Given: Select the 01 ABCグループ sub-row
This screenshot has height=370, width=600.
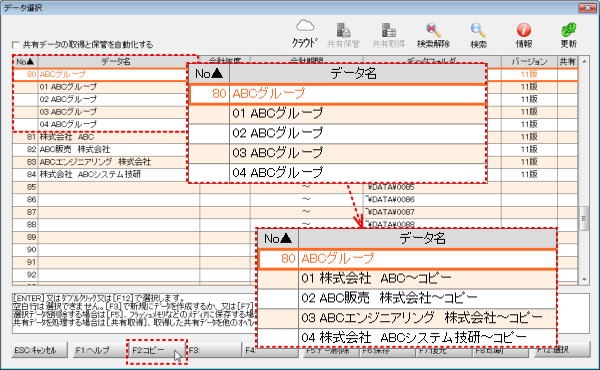Looking at the screenshot, I should 99,87.
